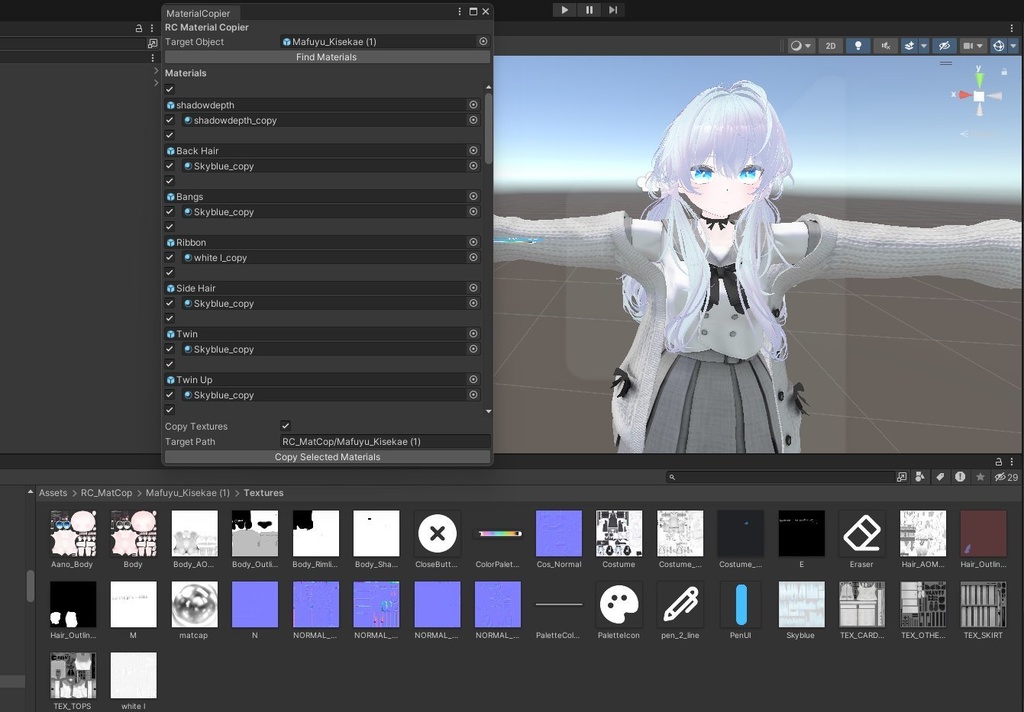
Task: Open the shading mode dropdown in Scene view
Action: [x=798, y=45]
